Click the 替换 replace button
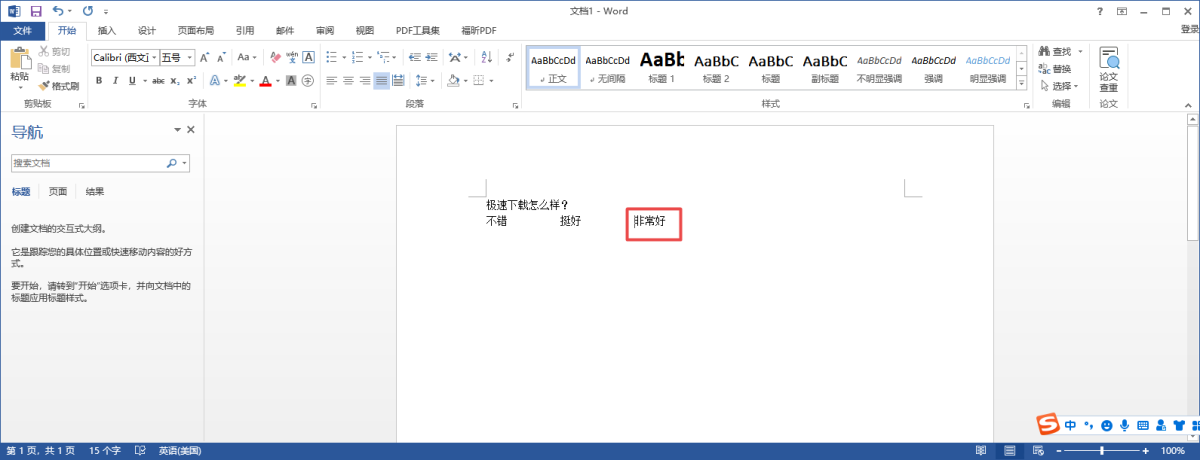Screen dimensions: 1200x460 point(1055,68)
